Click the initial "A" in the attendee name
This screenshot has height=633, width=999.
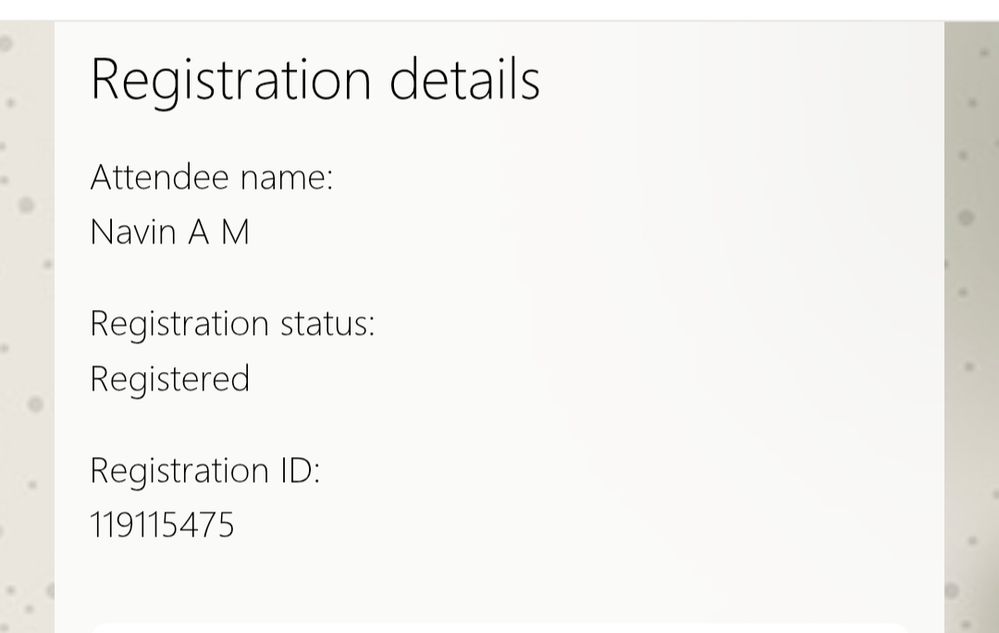(x=199, y=232)
